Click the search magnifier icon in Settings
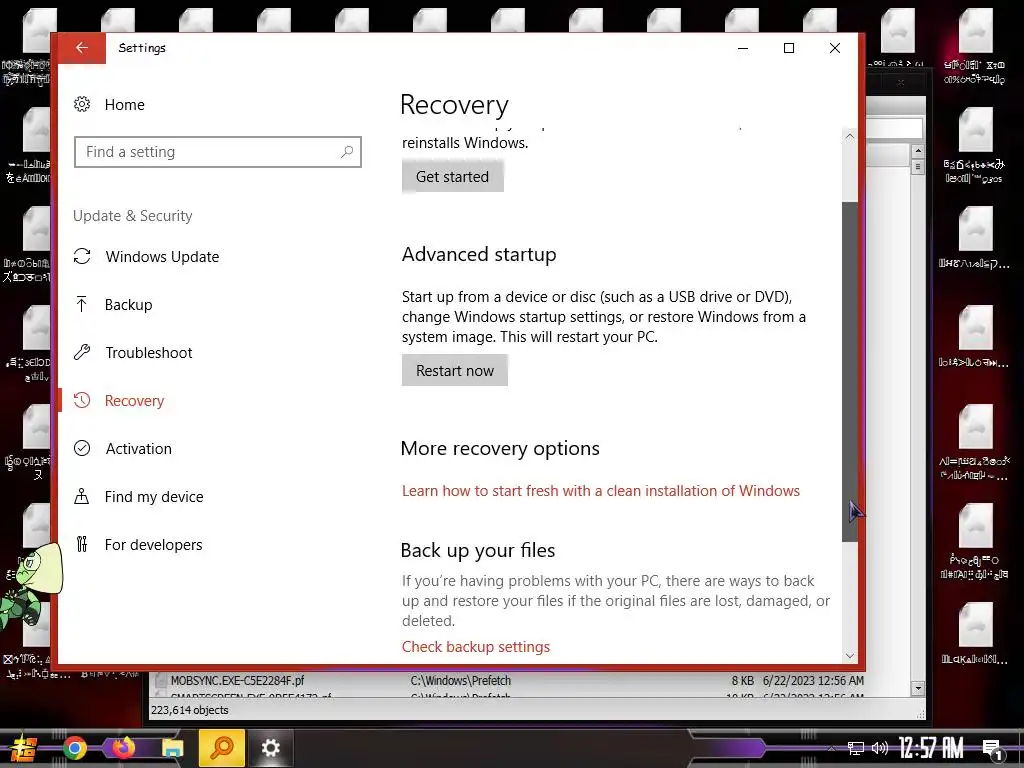 (347, 152)
